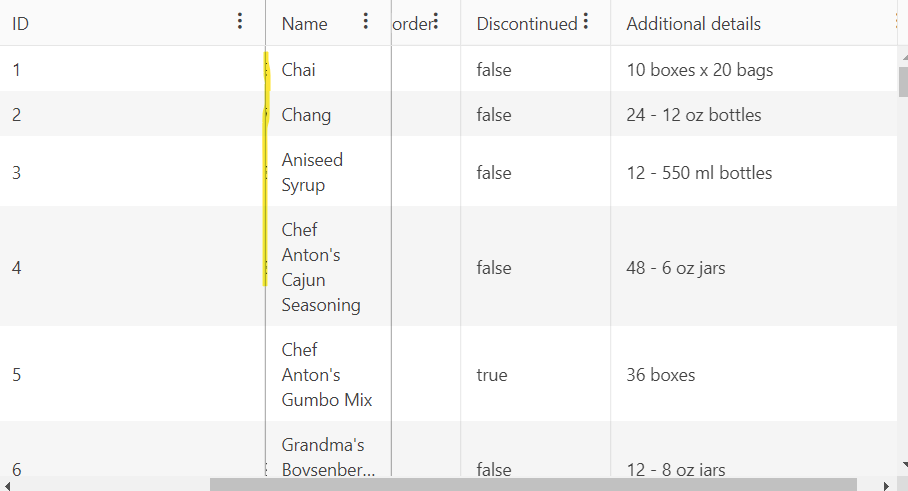Open the Discontinued column menu

click(x=586, y=22)
